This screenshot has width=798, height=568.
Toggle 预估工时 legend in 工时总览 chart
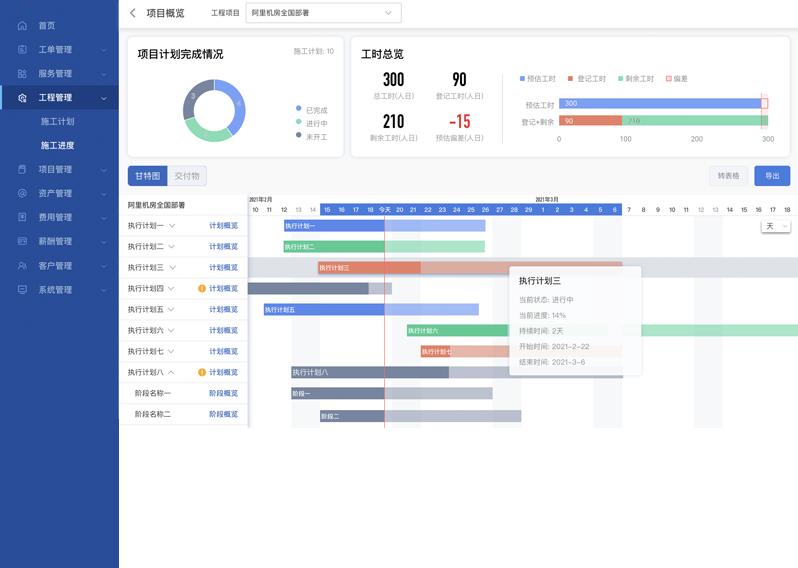[x=537, y=78]
